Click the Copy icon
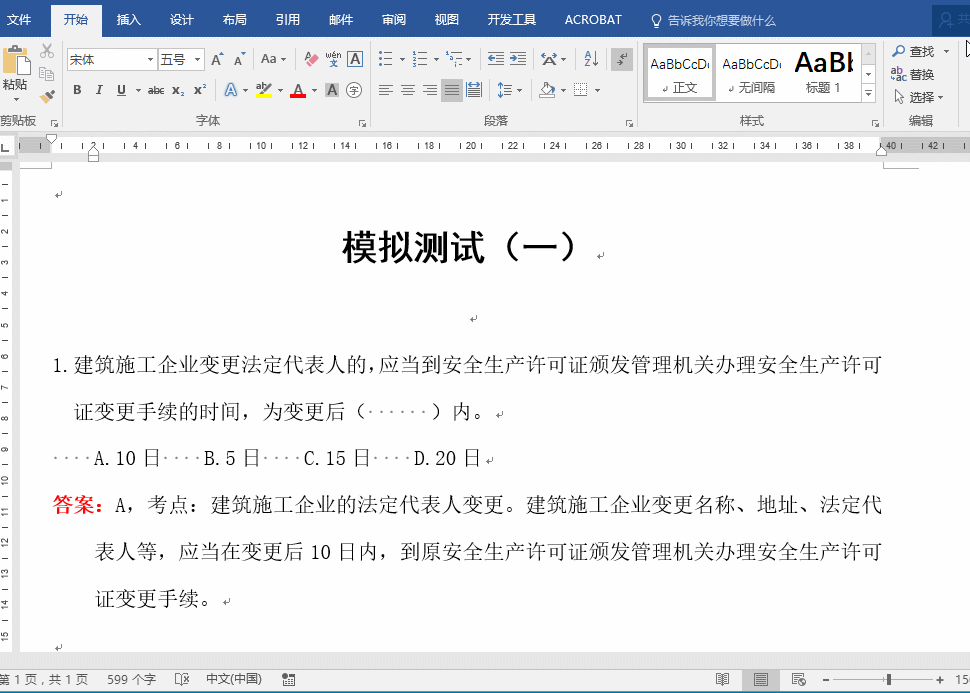Viewport: 970px width, 693px height. 46,74
